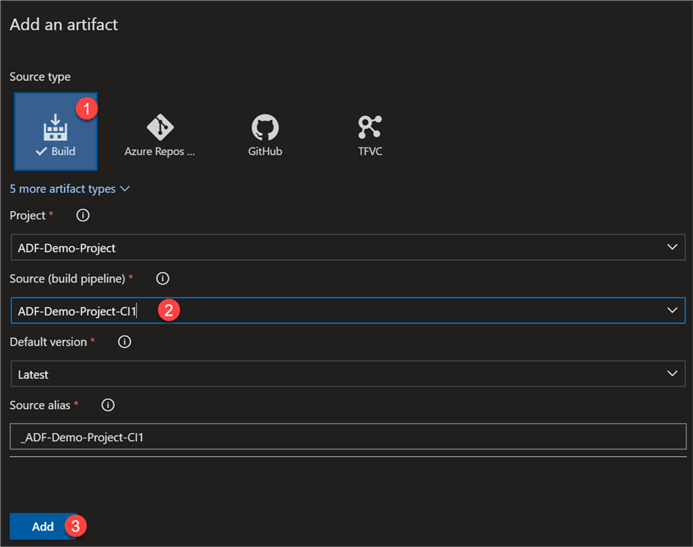693x547 pixels.
Task: Click the info icon next to Default version
Action: tap(125, 342)
